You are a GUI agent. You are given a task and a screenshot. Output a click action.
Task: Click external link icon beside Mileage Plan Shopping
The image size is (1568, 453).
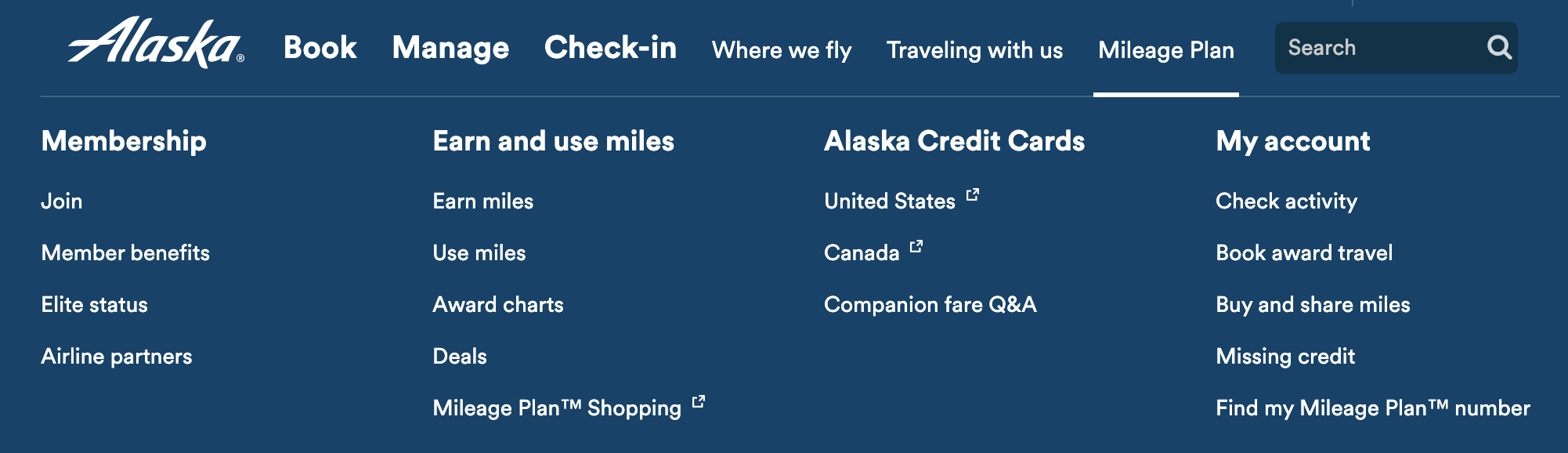[x=699, y=402]
